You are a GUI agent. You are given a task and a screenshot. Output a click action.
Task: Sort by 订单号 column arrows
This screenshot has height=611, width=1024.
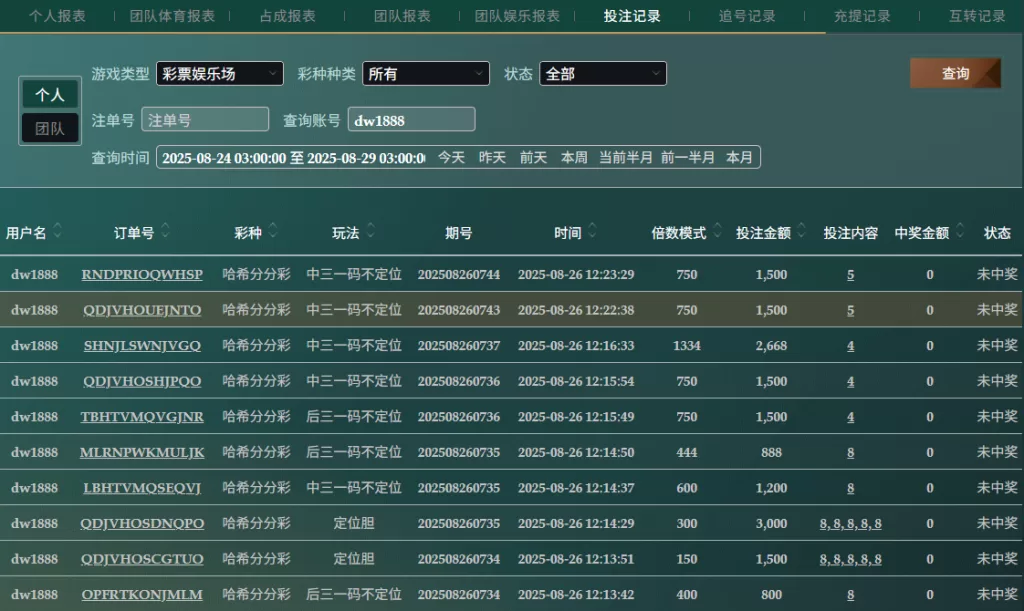pyautogui.click(x=165, y=230)
